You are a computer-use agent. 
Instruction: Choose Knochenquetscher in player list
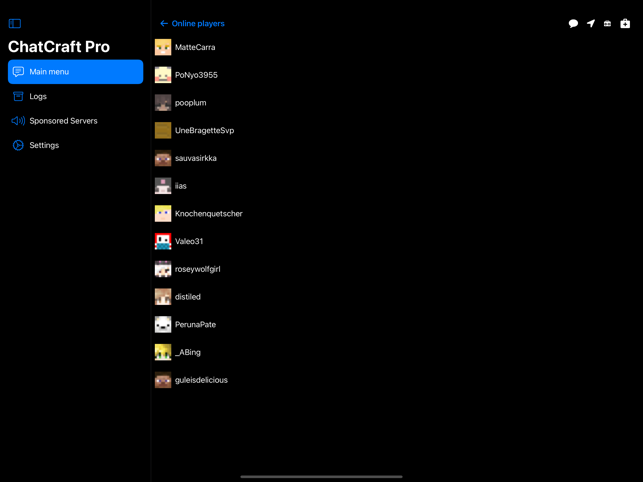click(x=208, y=213)
